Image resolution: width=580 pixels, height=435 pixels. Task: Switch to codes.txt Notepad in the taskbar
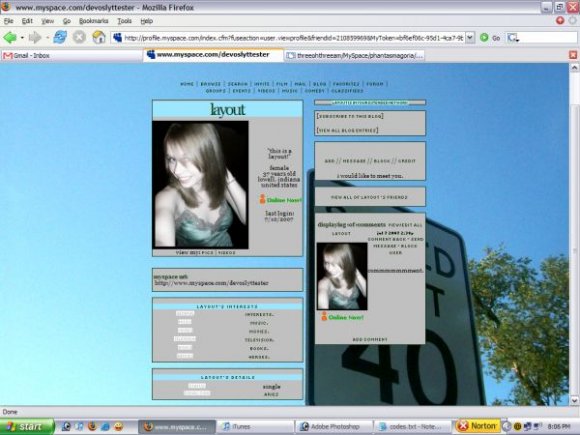(412, 426)
